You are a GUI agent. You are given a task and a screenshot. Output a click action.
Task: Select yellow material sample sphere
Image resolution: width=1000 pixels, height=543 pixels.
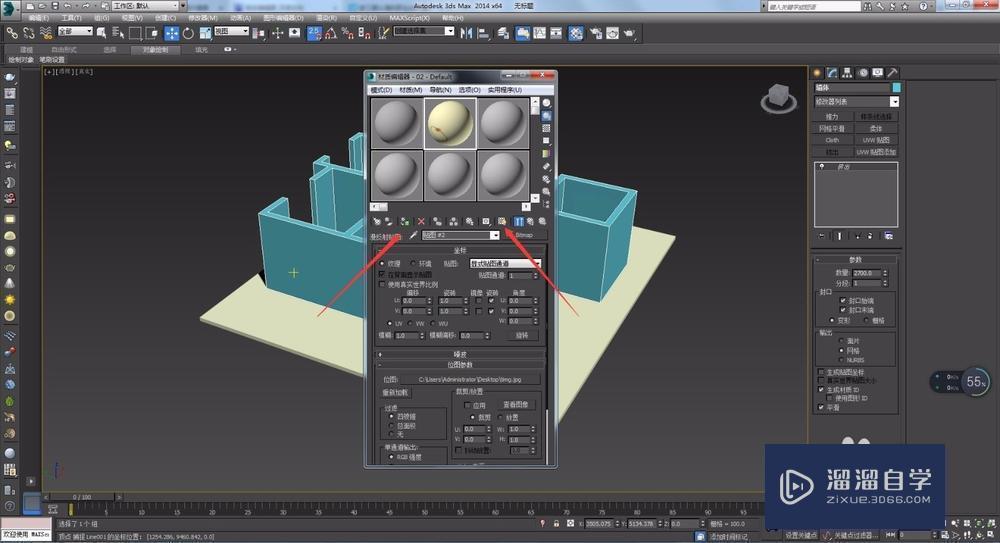(450, 123)
